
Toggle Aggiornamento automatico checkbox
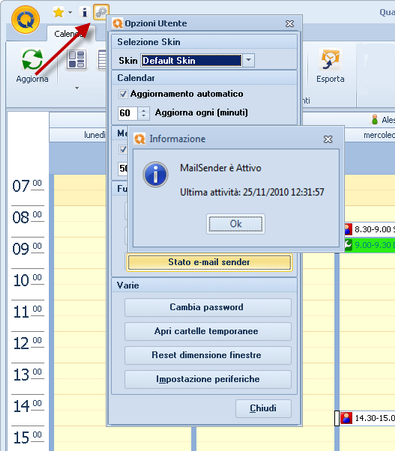123,94
